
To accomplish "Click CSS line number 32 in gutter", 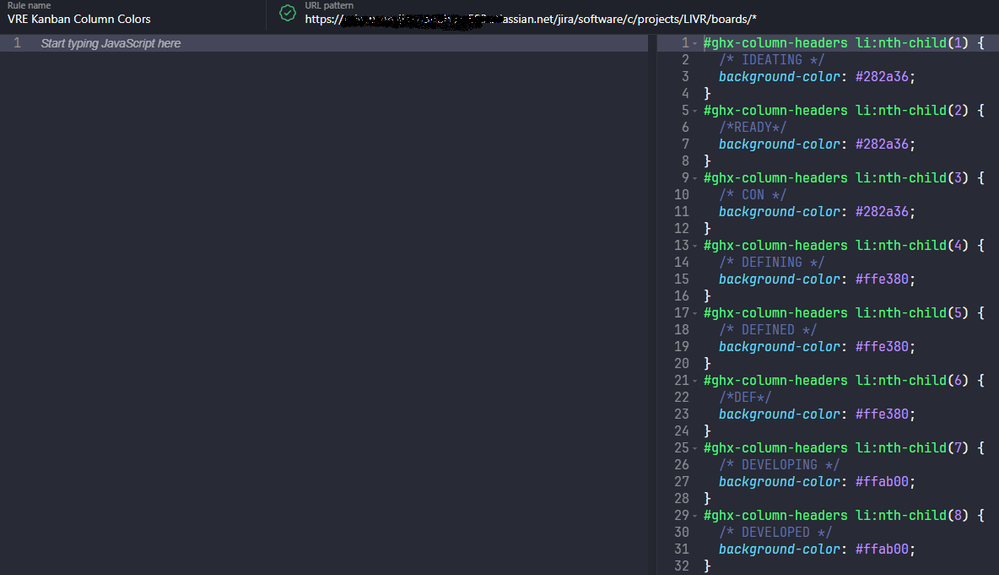I will coord(682,565).
